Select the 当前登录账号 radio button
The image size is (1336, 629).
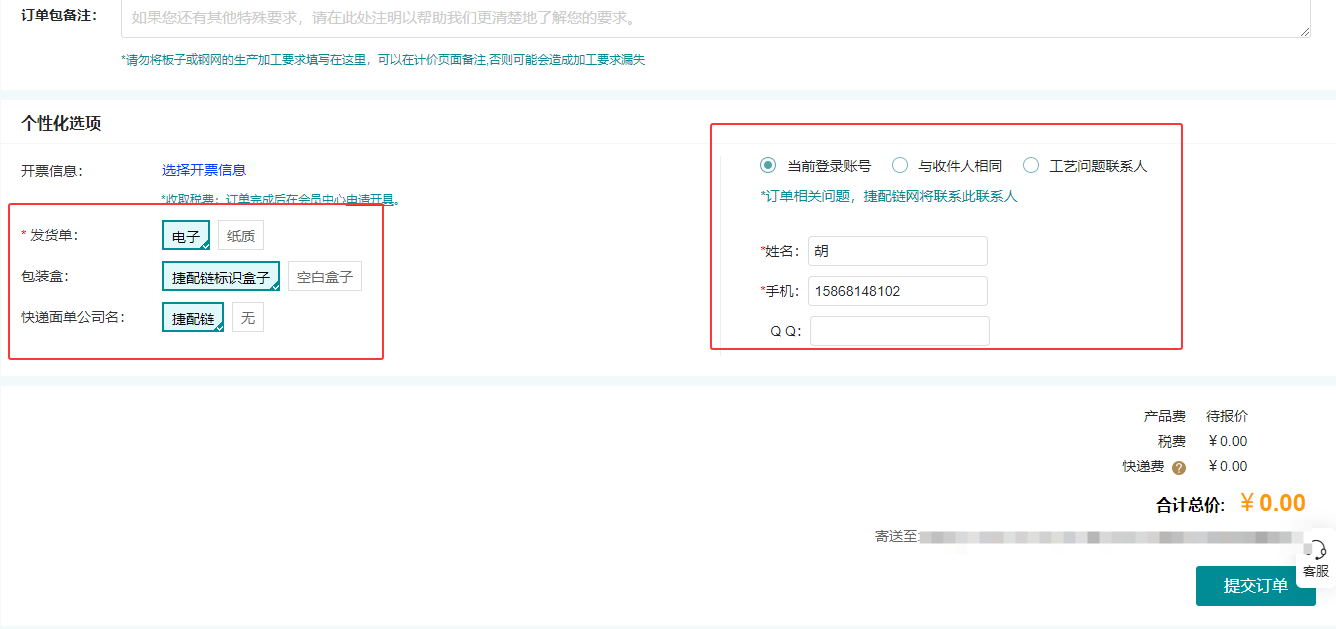point(768,166)
